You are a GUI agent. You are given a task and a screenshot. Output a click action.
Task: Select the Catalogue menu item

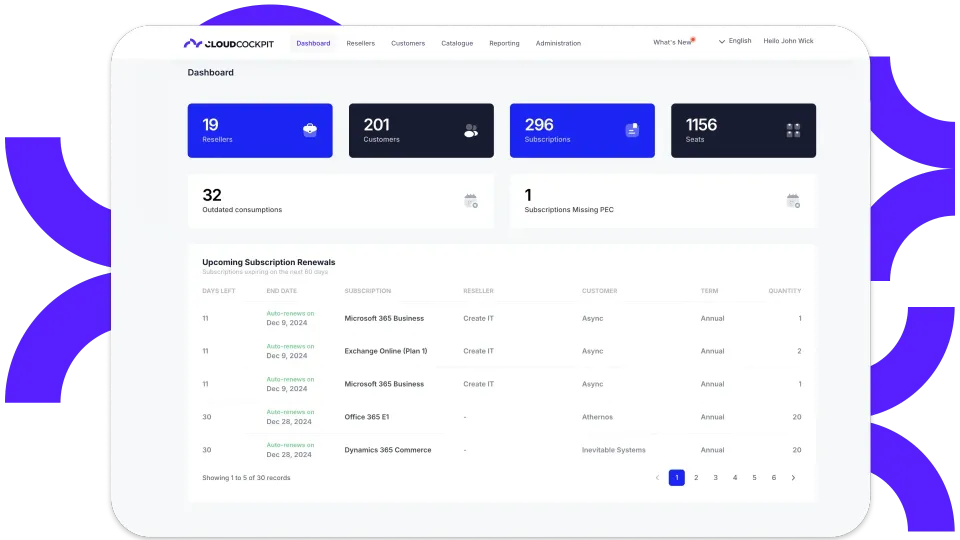457,43
